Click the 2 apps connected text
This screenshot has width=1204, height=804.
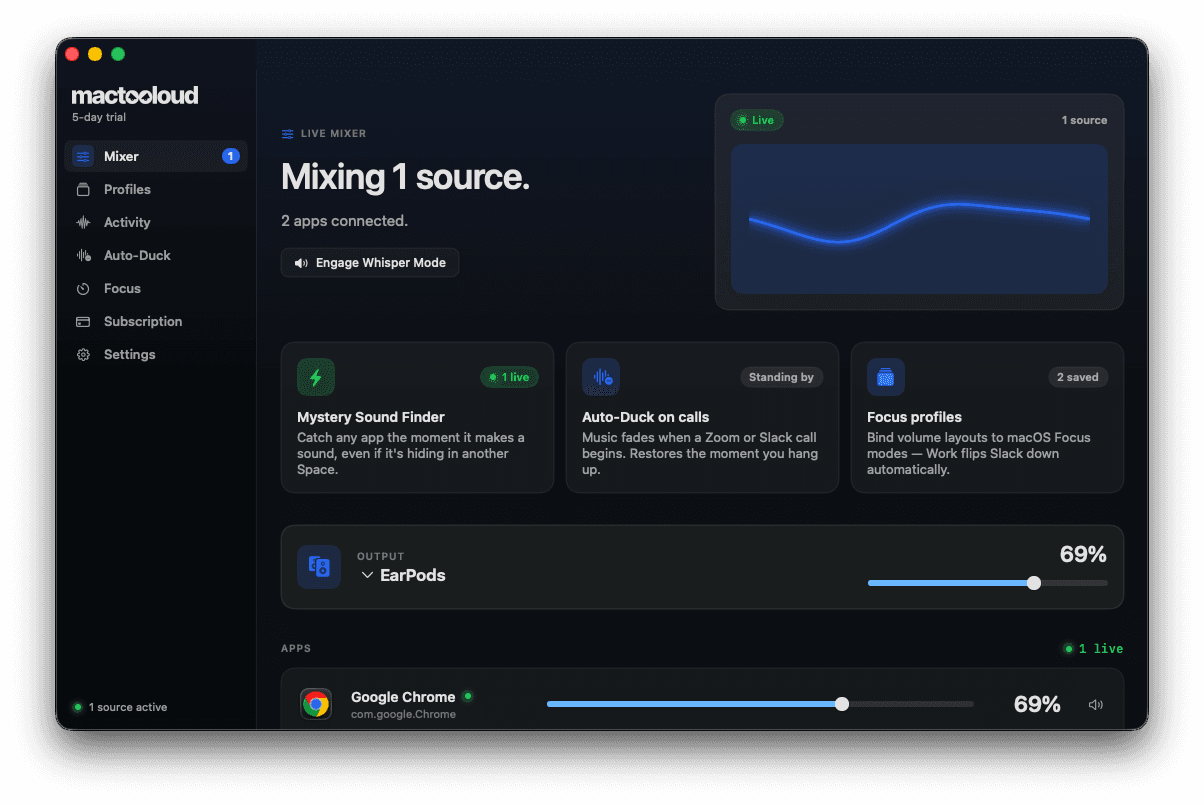(344, 221)
